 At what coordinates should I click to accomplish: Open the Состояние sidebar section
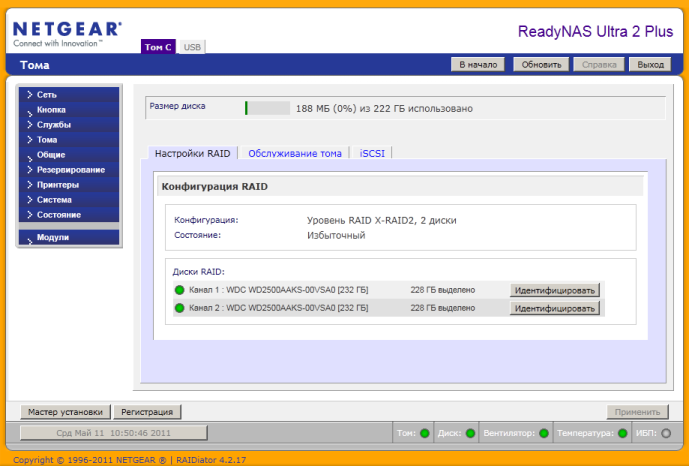(x=69, y=215)
